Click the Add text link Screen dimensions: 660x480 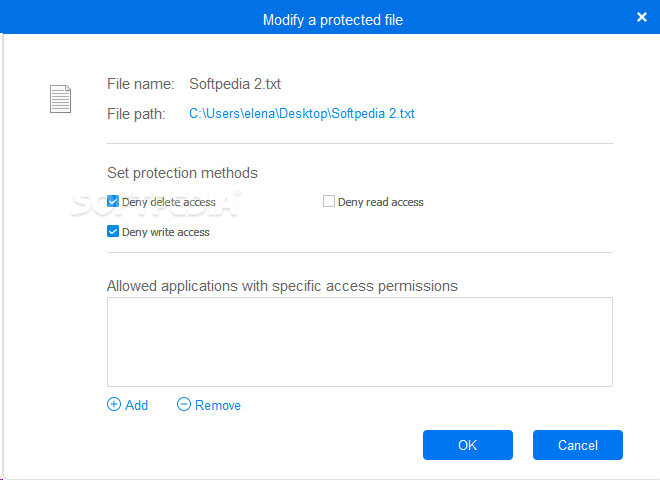[x=136, y=405]
